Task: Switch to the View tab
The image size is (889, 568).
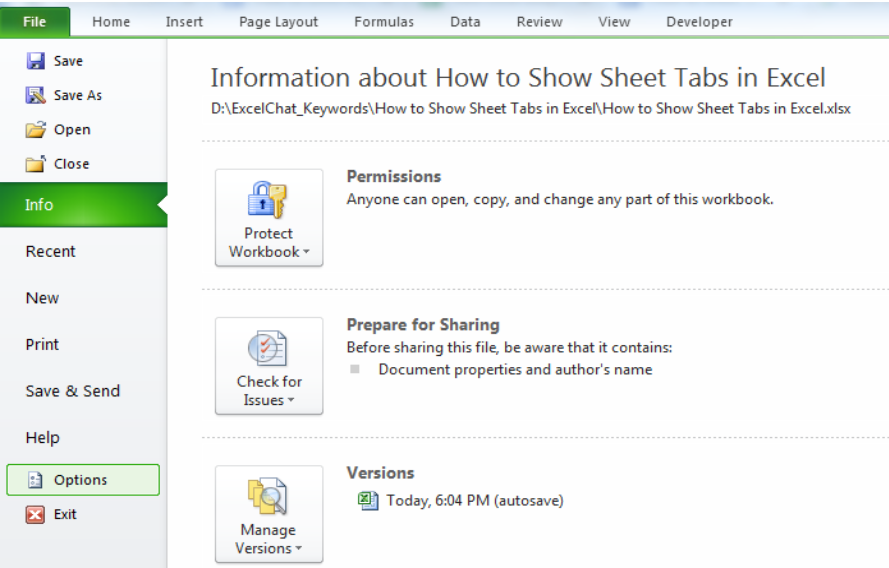Action: point(614,22)
